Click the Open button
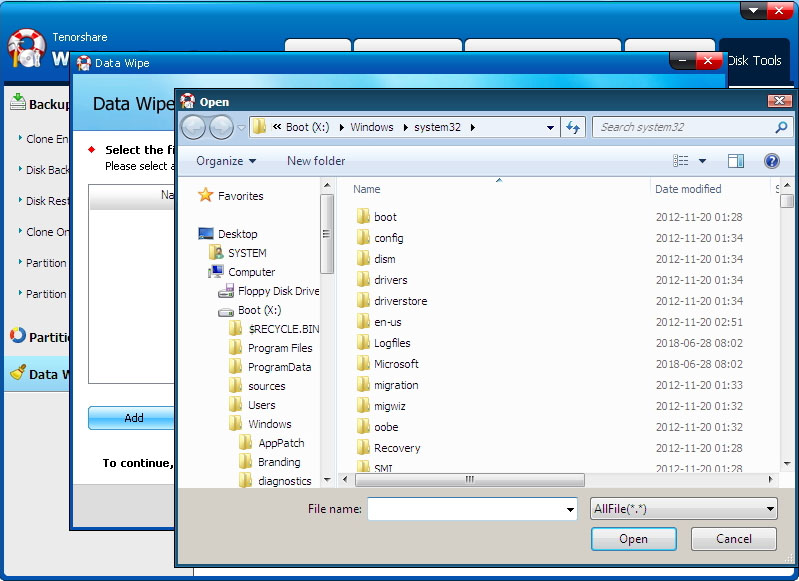The image size is (799, 581). (x=633, y=539)
